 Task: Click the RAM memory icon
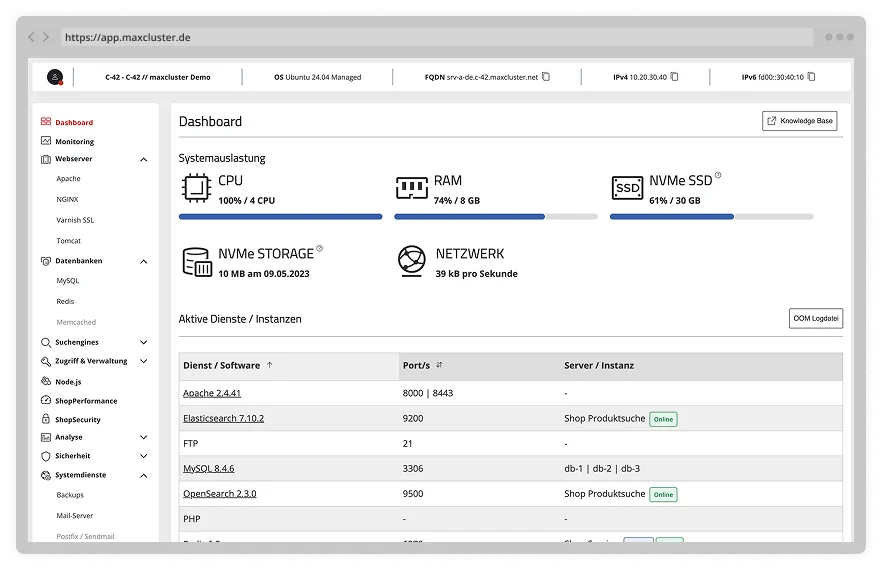pyautogui.click(x=412, y=188)
